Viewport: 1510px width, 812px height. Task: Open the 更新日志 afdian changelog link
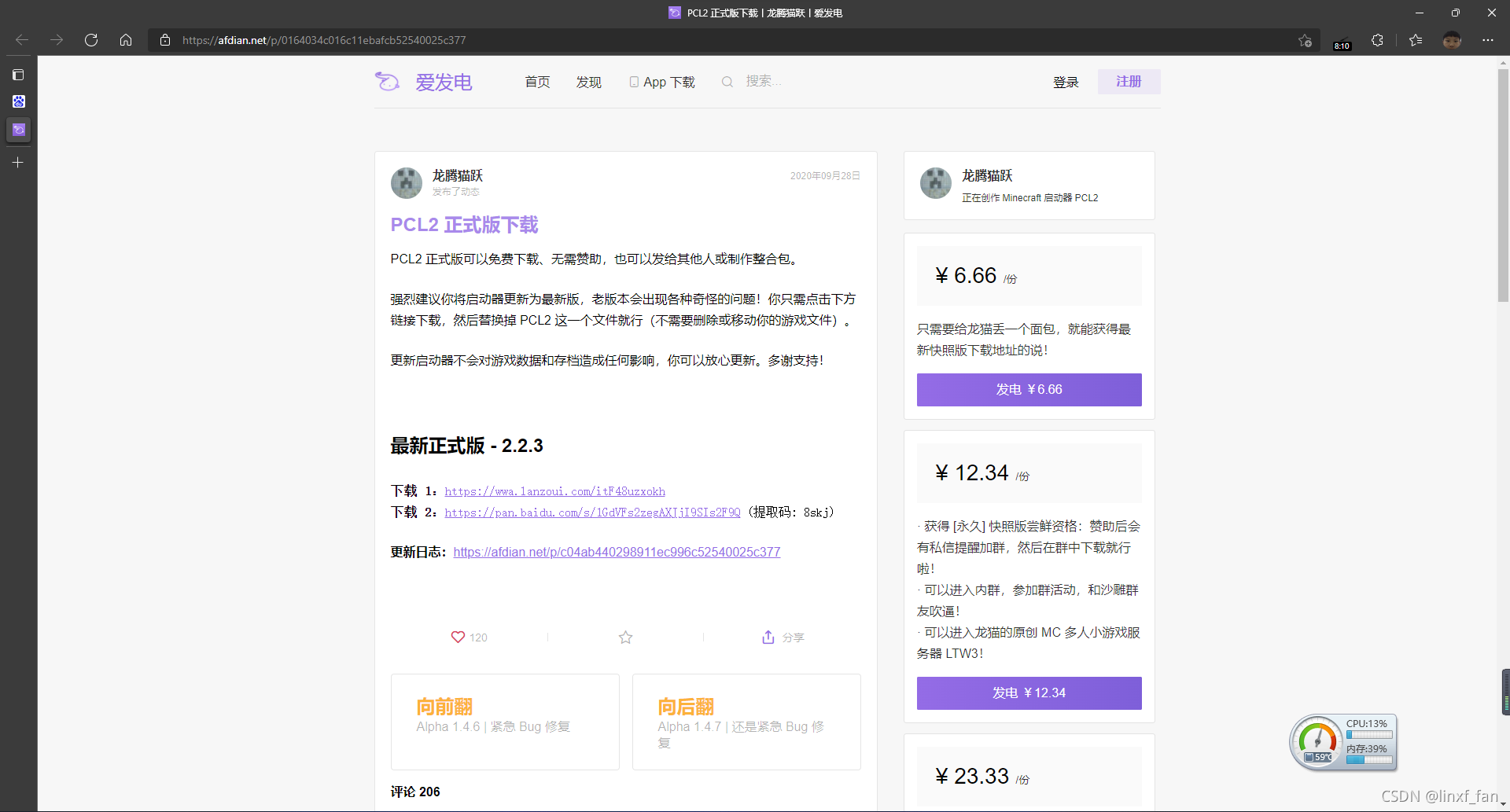[x=617, y=553]
